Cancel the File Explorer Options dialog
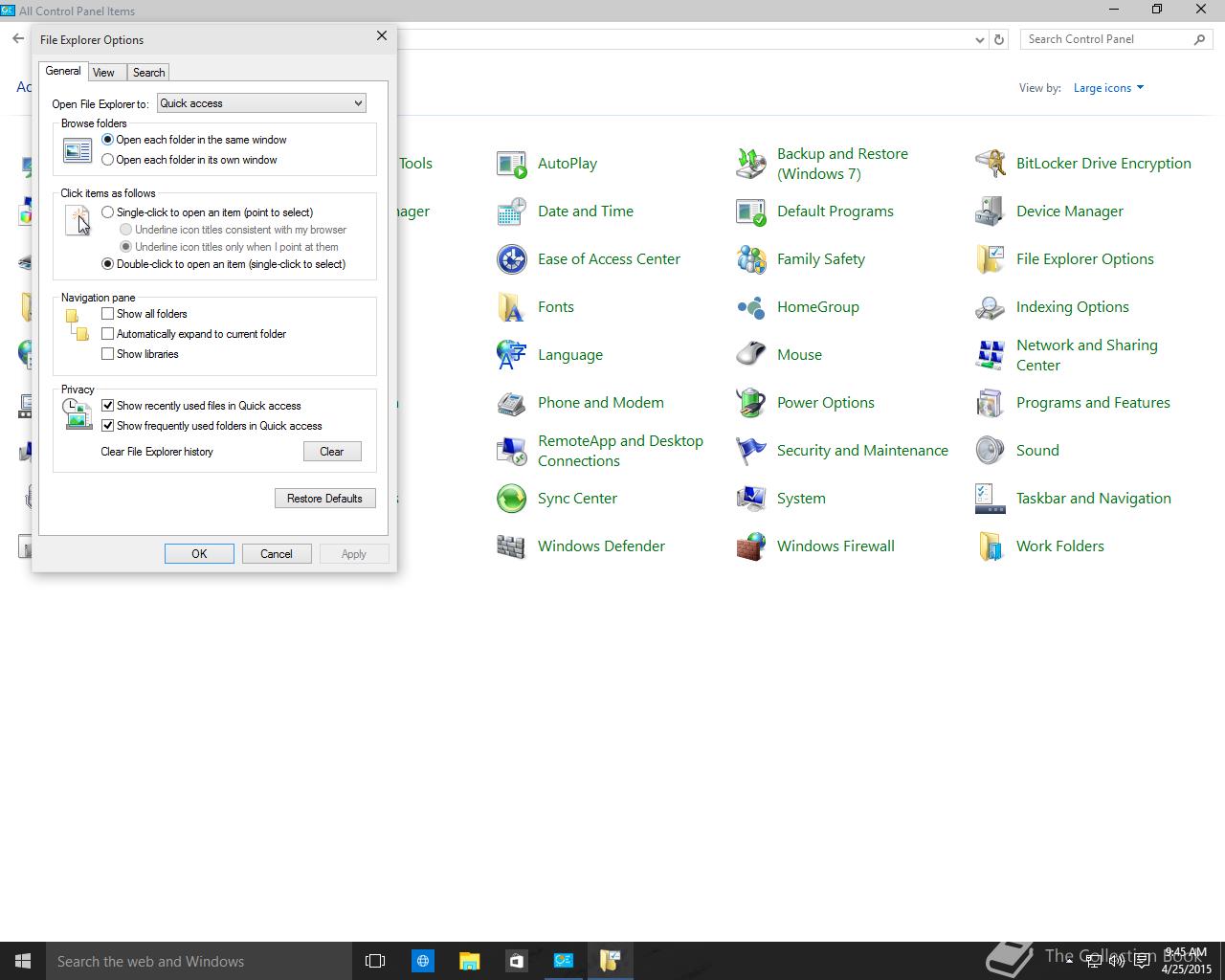 pos(277,554)
